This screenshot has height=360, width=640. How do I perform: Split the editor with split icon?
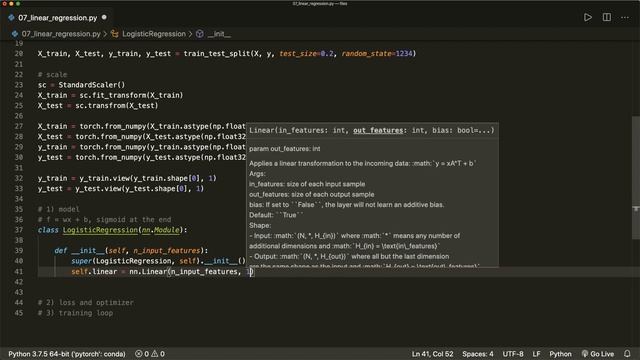click(607, 18)
